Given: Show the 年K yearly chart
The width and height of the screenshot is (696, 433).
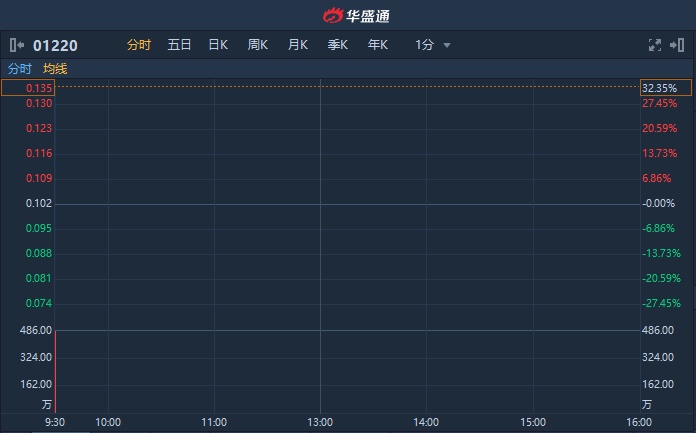Looking at the screenshot, I should 378,45.
